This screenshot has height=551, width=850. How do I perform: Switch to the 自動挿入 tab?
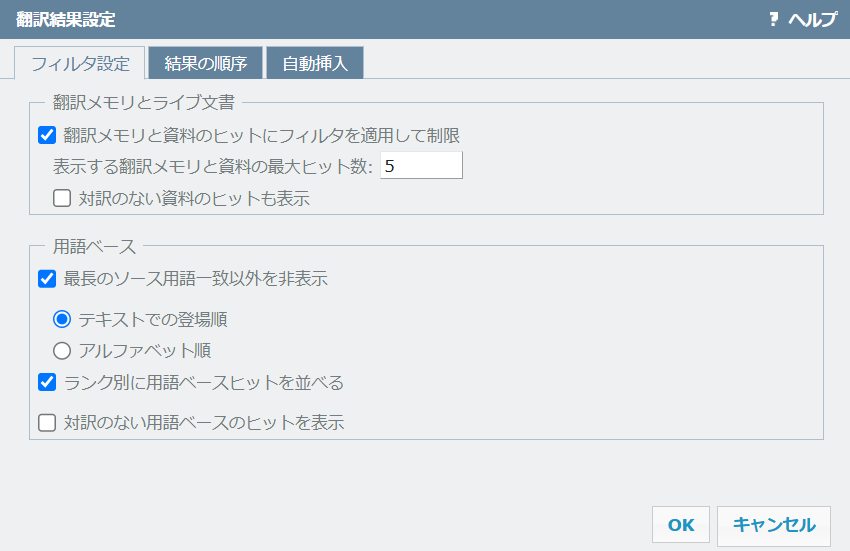(x=314, y=64)
